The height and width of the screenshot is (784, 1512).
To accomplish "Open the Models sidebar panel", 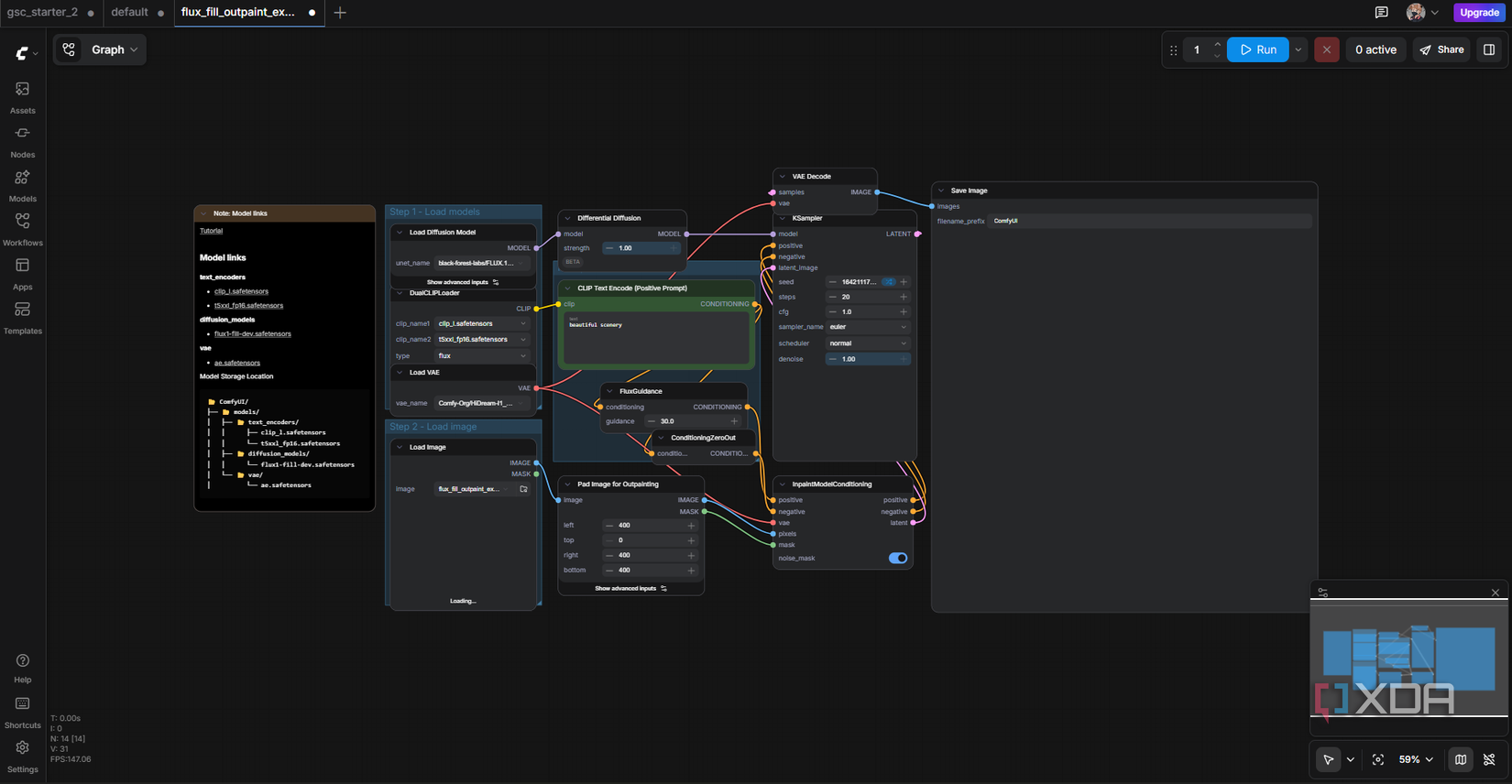I will (22, 186).
